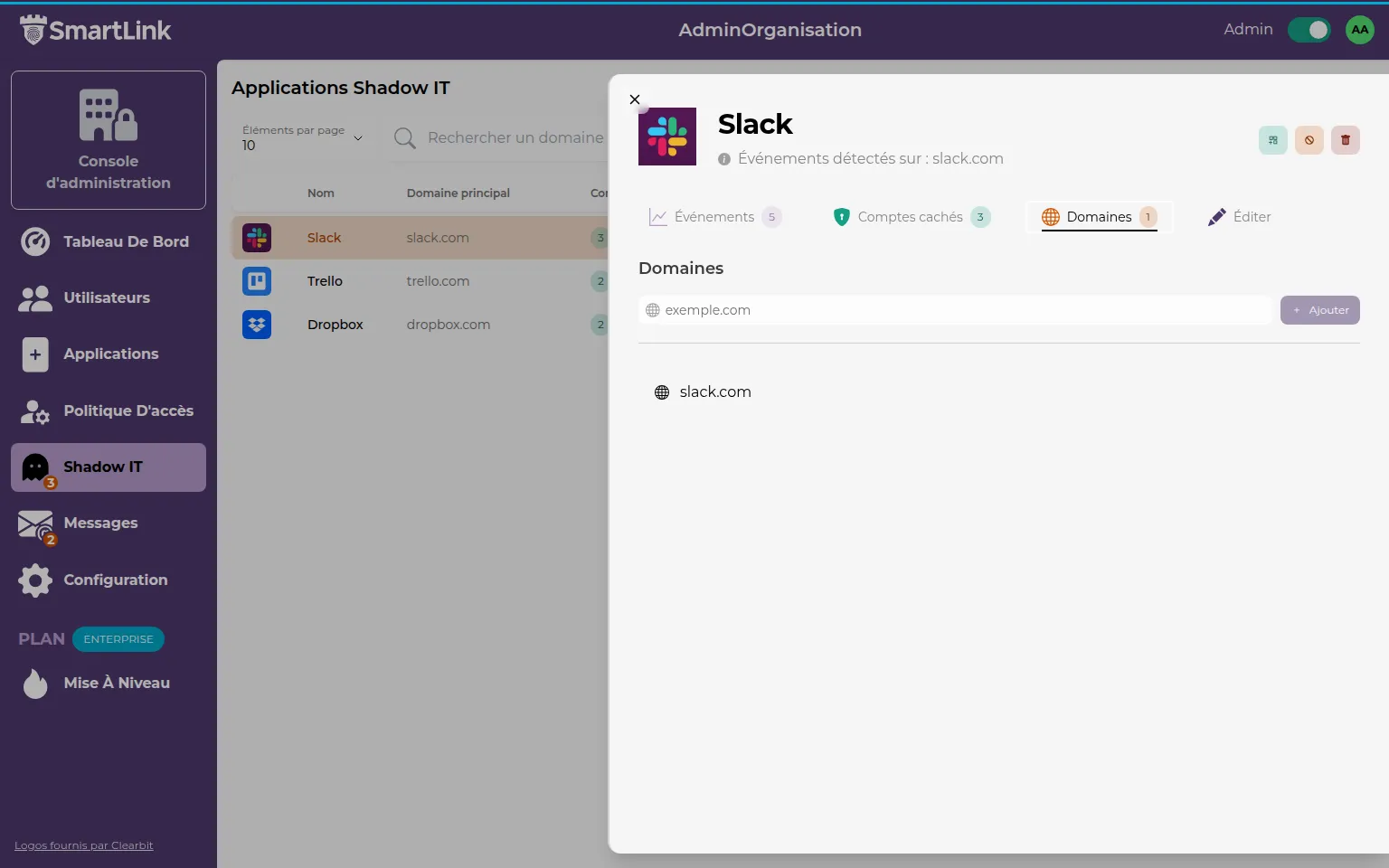
Task: Open Utilisateurs via its people icon
Action: pyautogui.click(x=35, y=297)
